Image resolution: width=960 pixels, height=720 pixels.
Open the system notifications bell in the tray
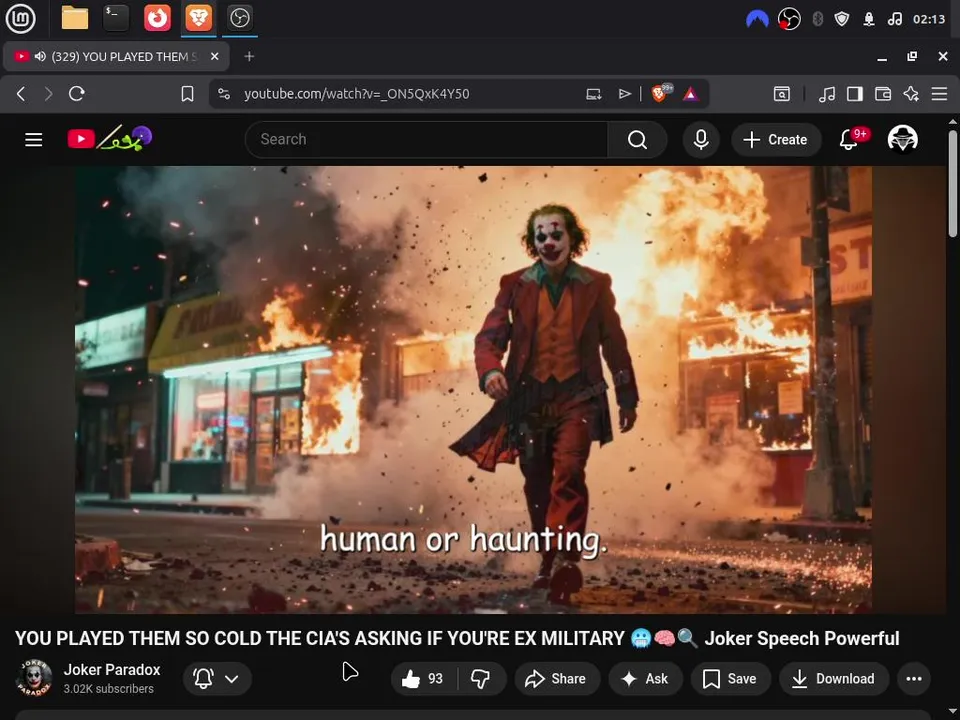869,19
